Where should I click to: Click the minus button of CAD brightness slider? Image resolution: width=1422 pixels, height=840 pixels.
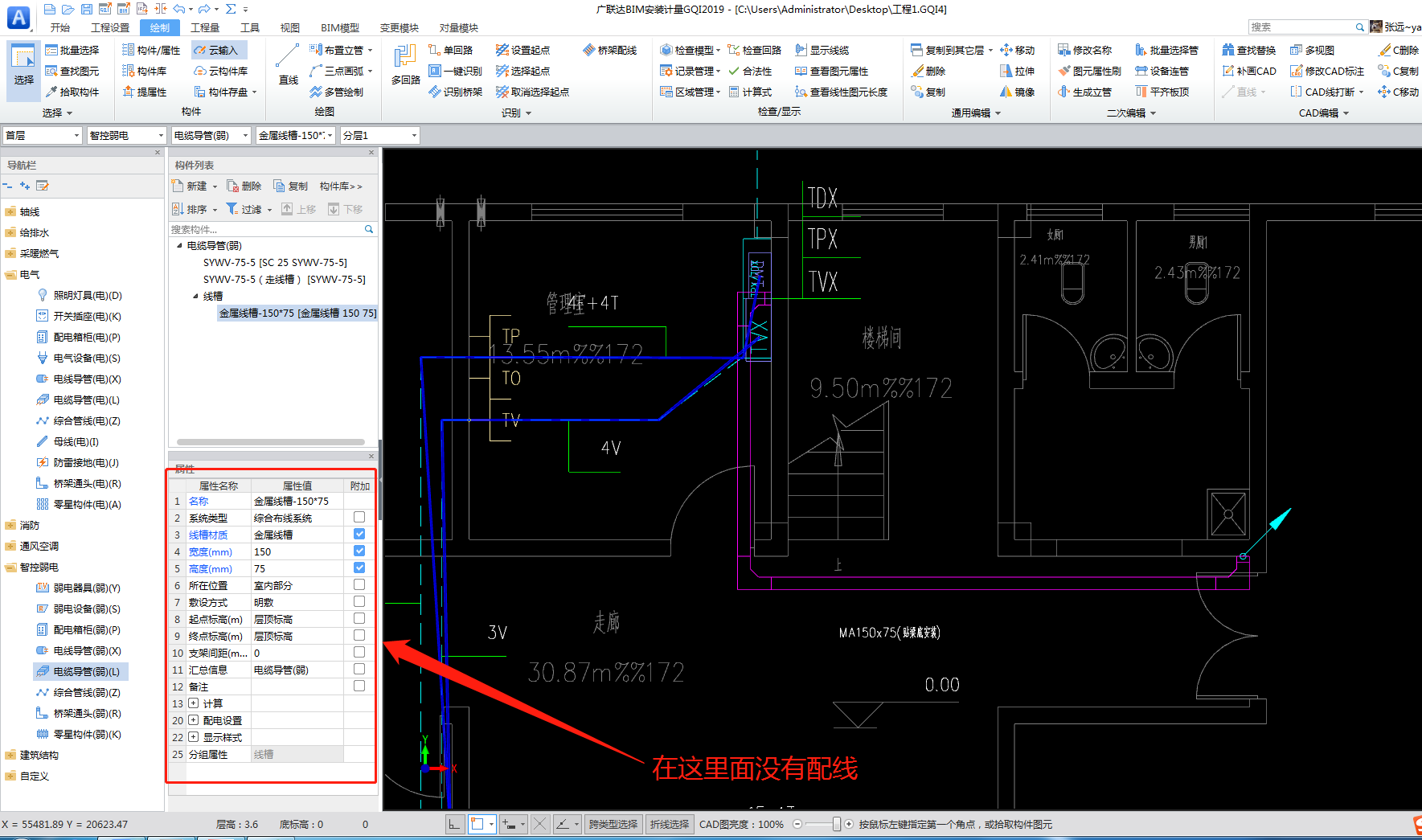point(797,824)
